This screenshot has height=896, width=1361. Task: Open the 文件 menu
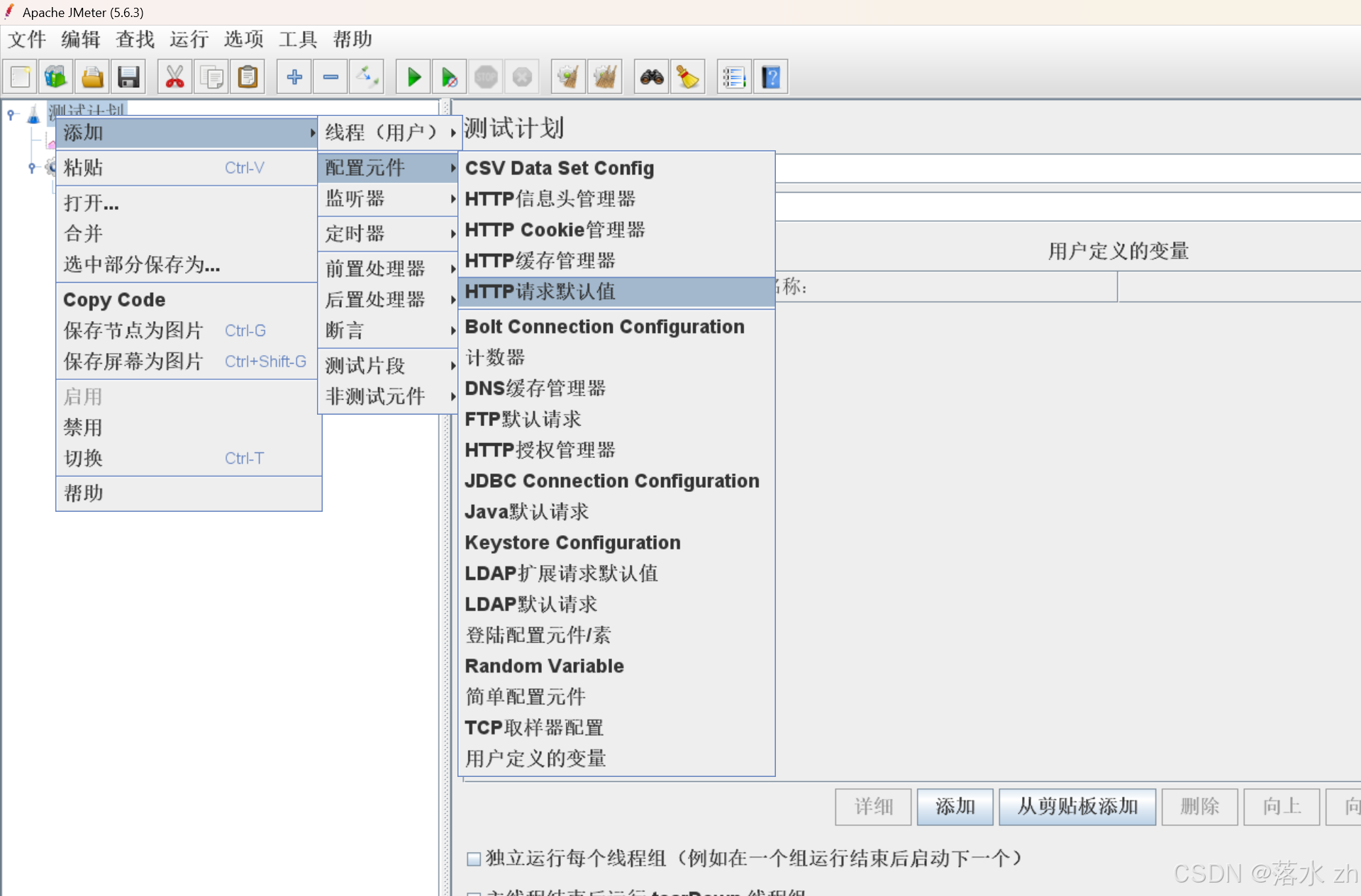[x=27, y=39]
